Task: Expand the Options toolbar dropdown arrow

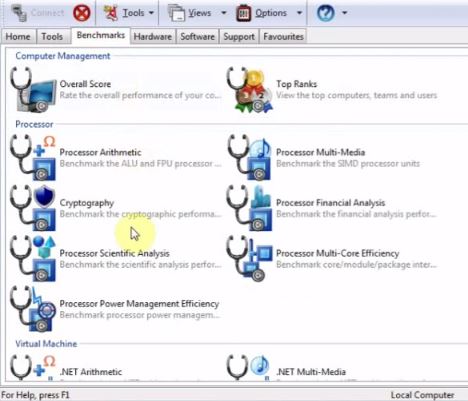Action: pyautogui.click(x=299, y=13)
